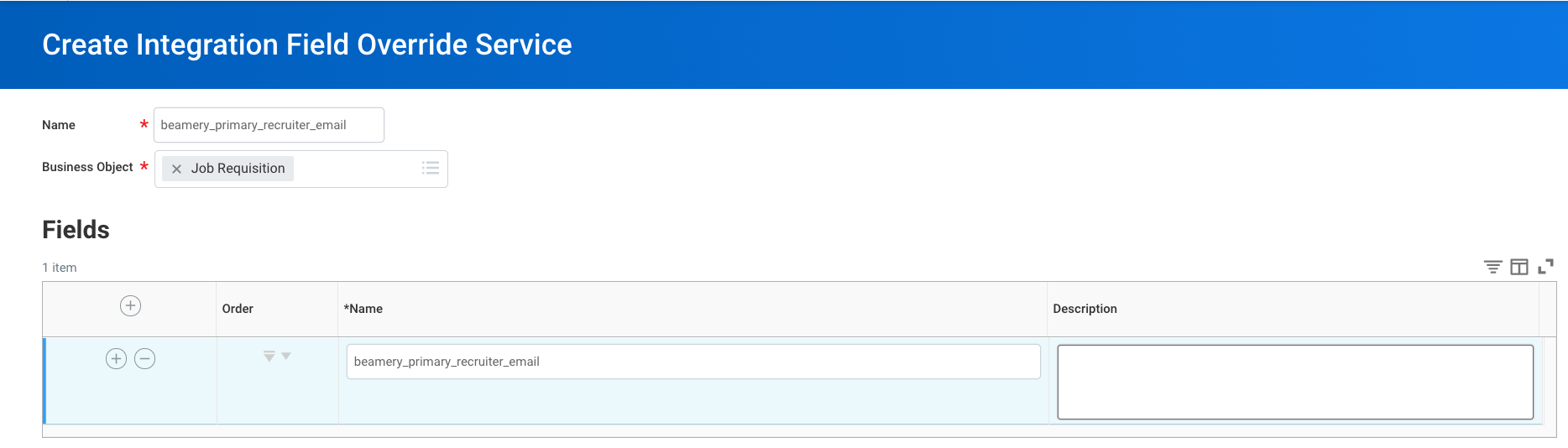The height and width of the screenshot is (448, 1568).
Task: Click the top Name input field
Action: pyautogui.click(x=269, y=125)
